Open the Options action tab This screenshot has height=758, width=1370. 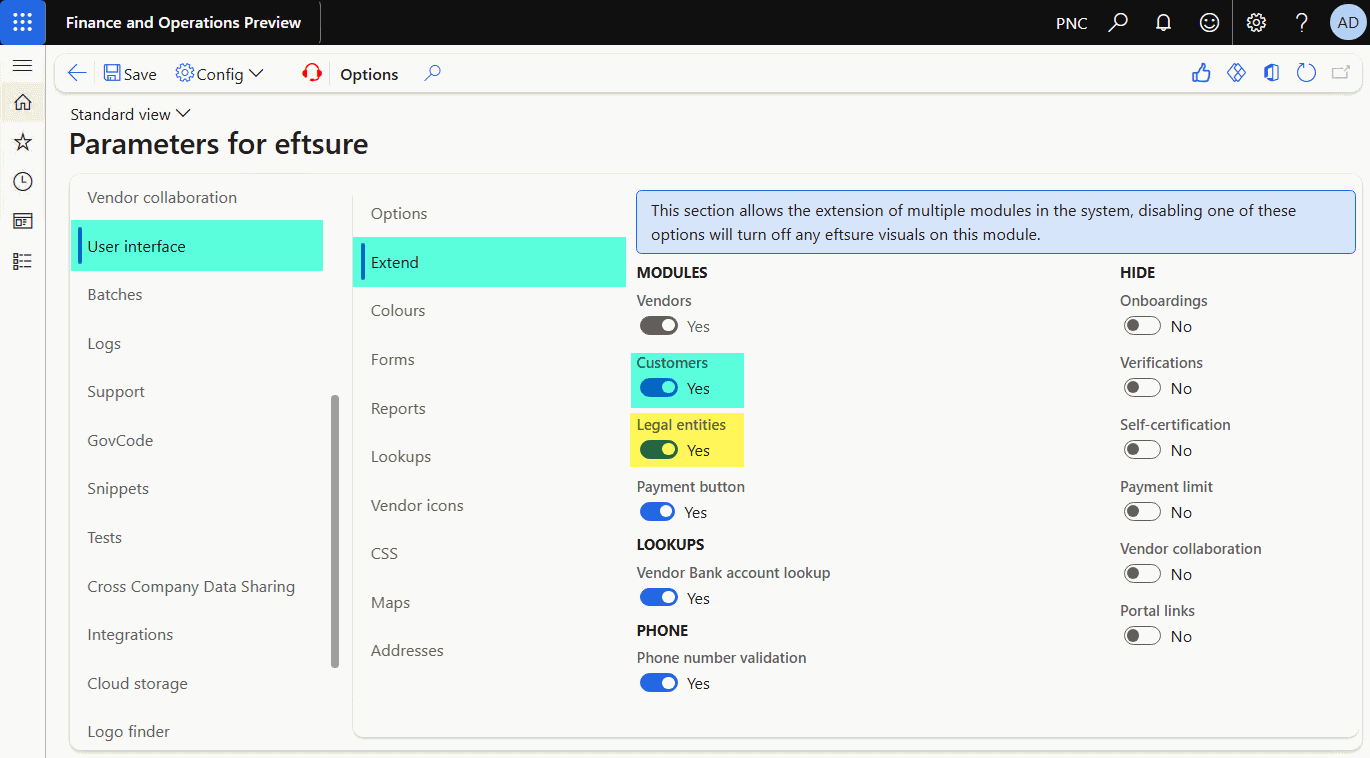tap(369, 74)
